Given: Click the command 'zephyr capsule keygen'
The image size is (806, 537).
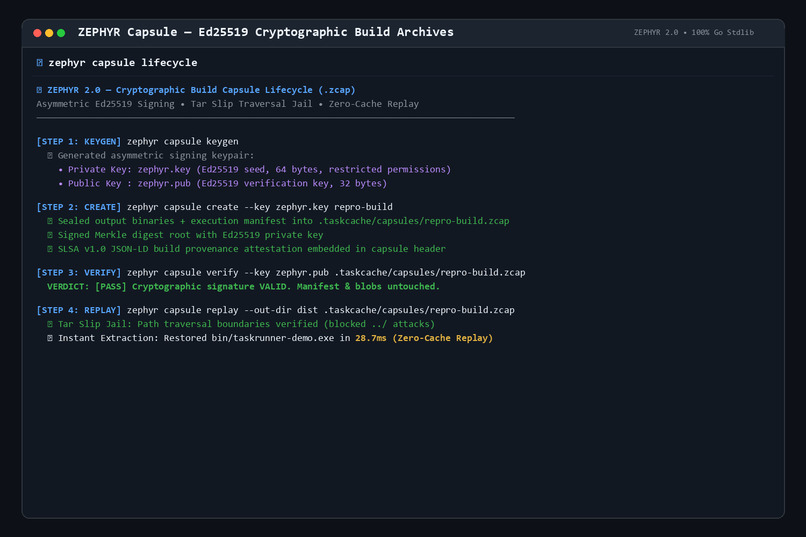Looking at the screenshot, I should [x=182, y=141].
